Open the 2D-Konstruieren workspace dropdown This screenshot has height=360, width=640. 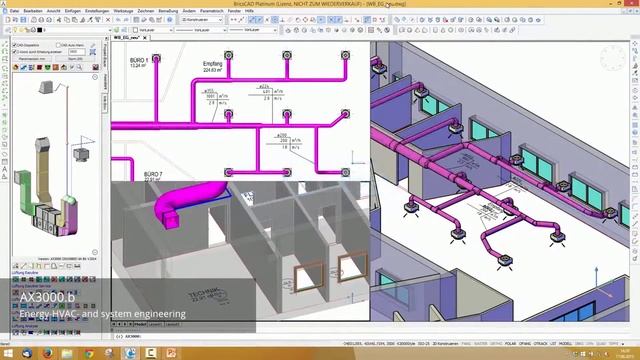coord(202,20)
